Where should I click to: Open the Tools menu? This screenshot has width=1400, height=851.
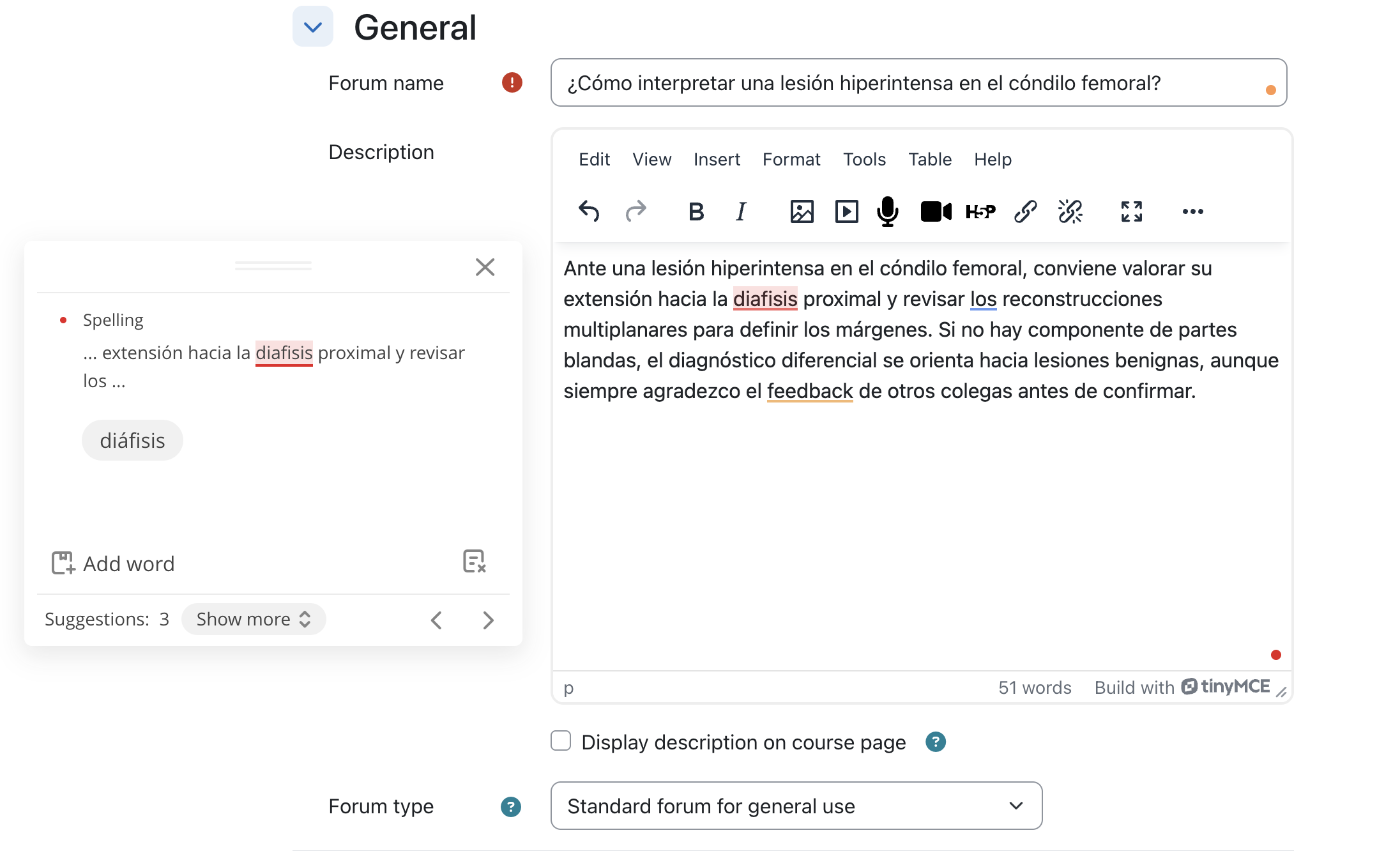tap(864, 159)
